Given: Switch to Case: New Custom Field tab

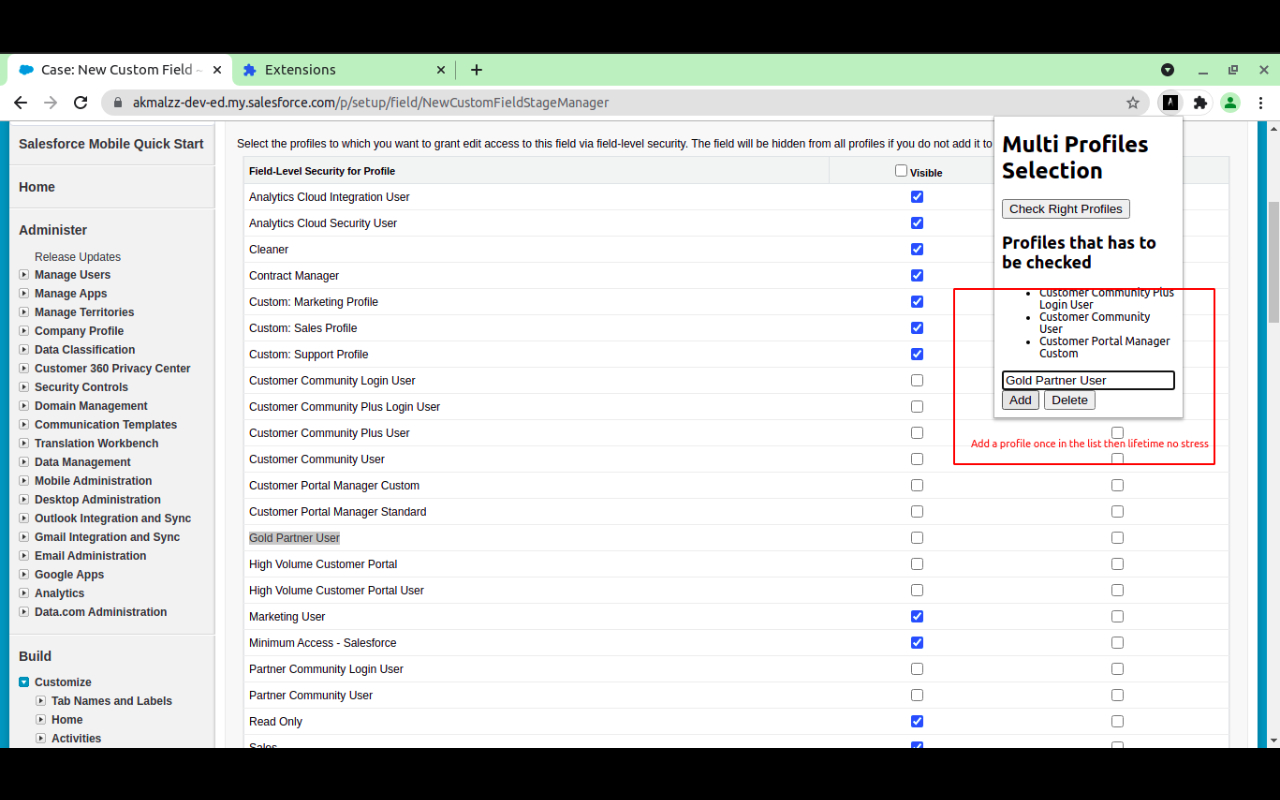Looking at the screenshot, I should point(120,70).
